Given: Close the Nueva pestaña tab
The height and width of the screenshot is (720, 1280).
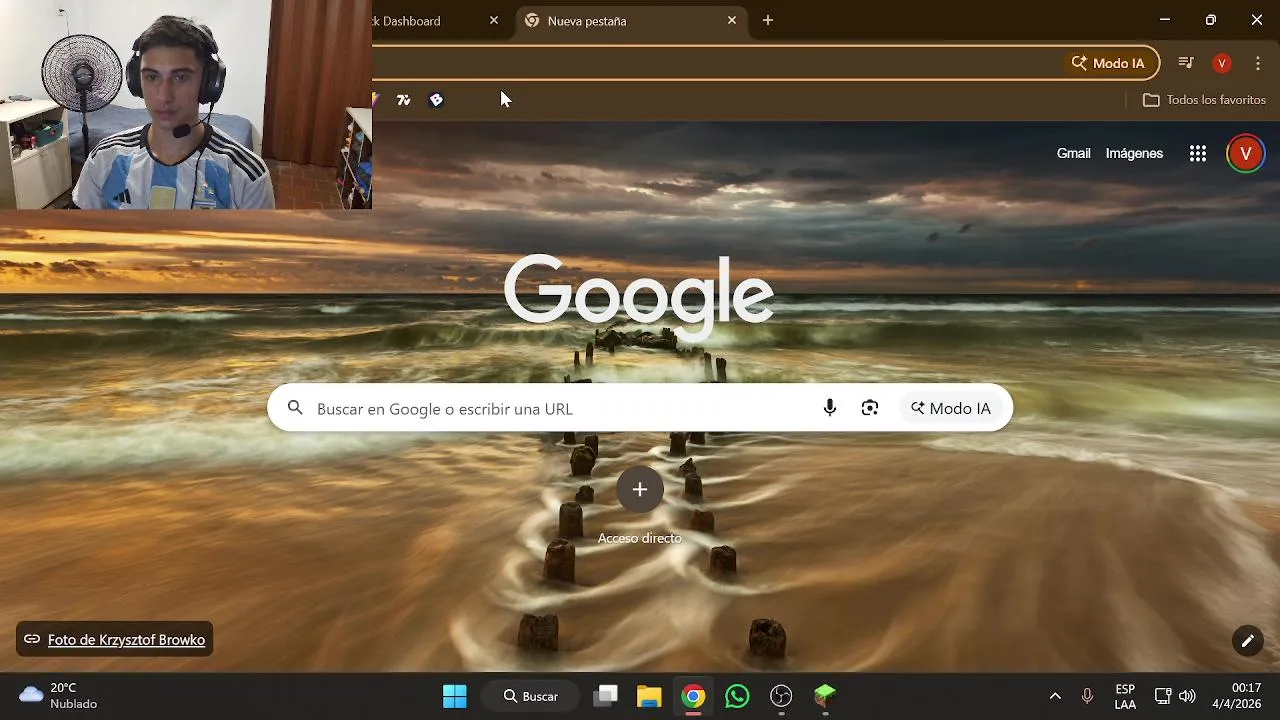Looking at the screenshot, I should coord(732,20).
